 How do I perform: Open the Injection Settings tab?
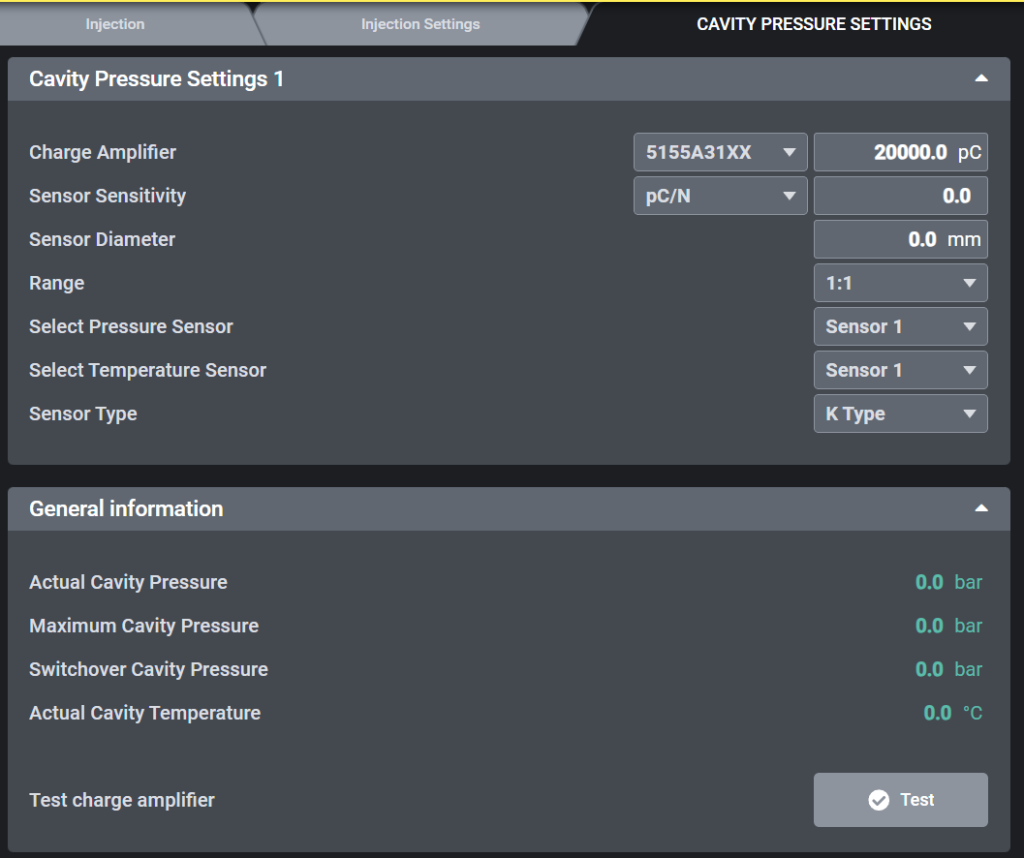(x=420, y=24)
